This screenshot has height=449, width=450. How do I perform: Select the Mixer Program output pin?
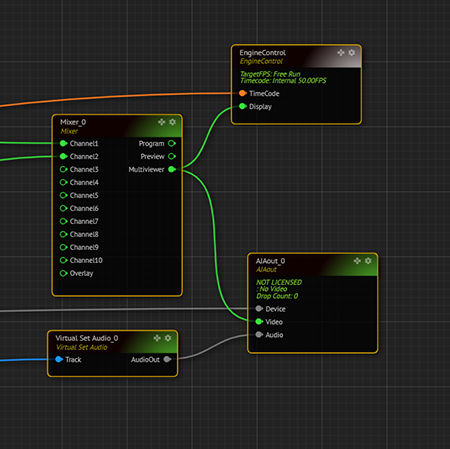[x=172, y=143]
